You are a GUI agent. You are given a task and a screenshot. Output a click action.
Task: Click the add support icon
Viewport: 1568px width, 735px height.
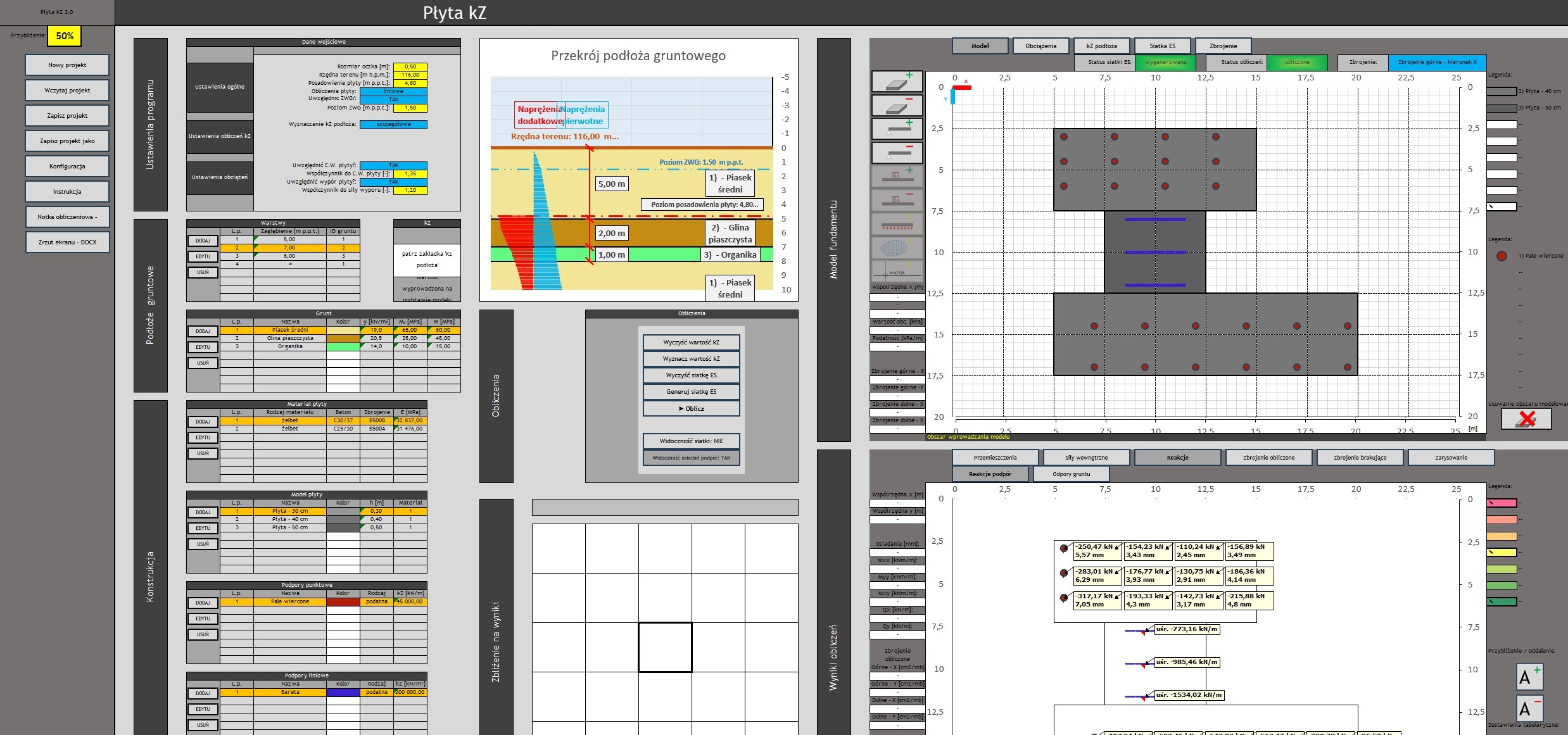(897, 129)
